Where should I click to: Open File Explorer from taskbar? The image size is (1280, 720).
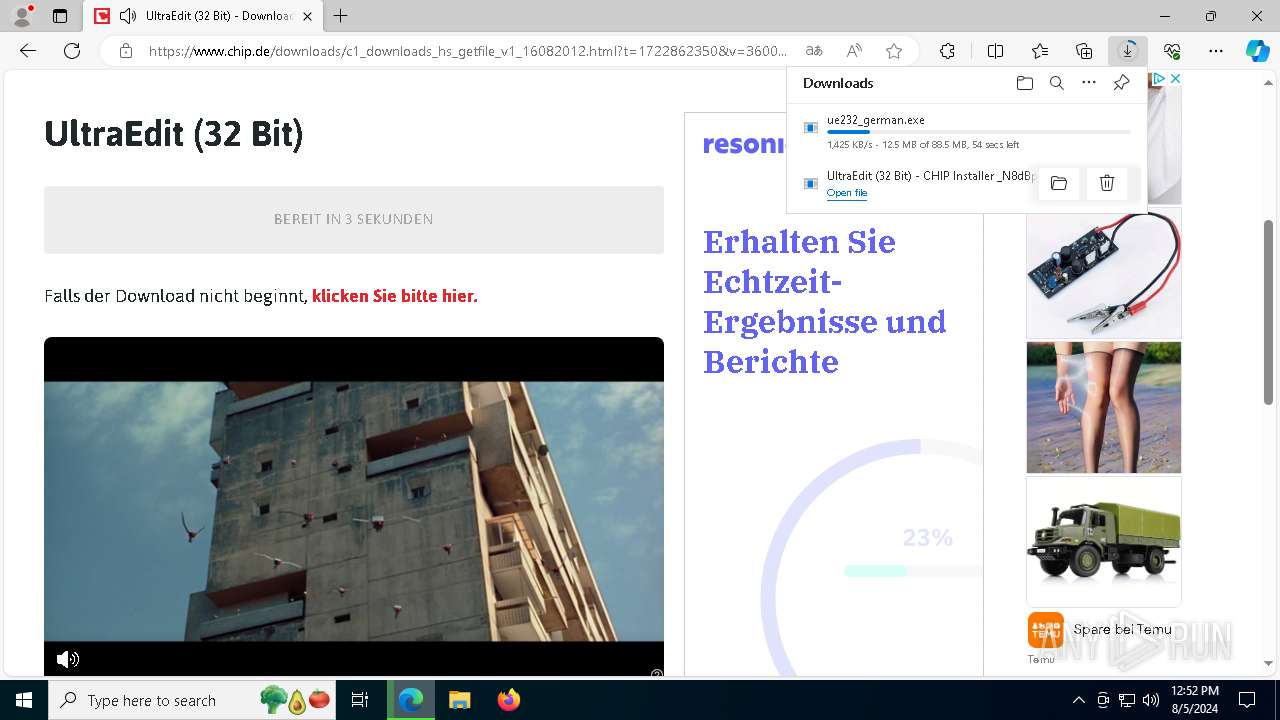tap(459, 700)
